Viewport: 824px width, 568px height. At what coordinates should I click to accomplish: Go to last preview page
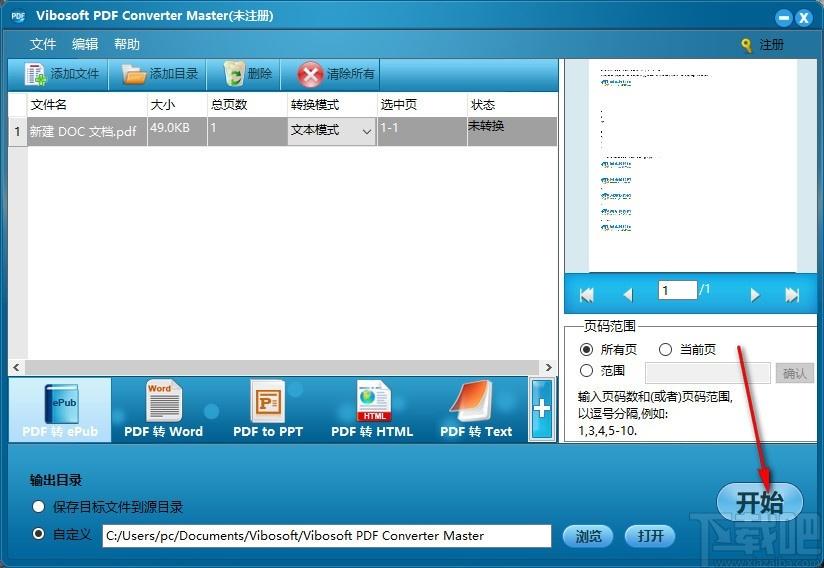coord(792,295)
